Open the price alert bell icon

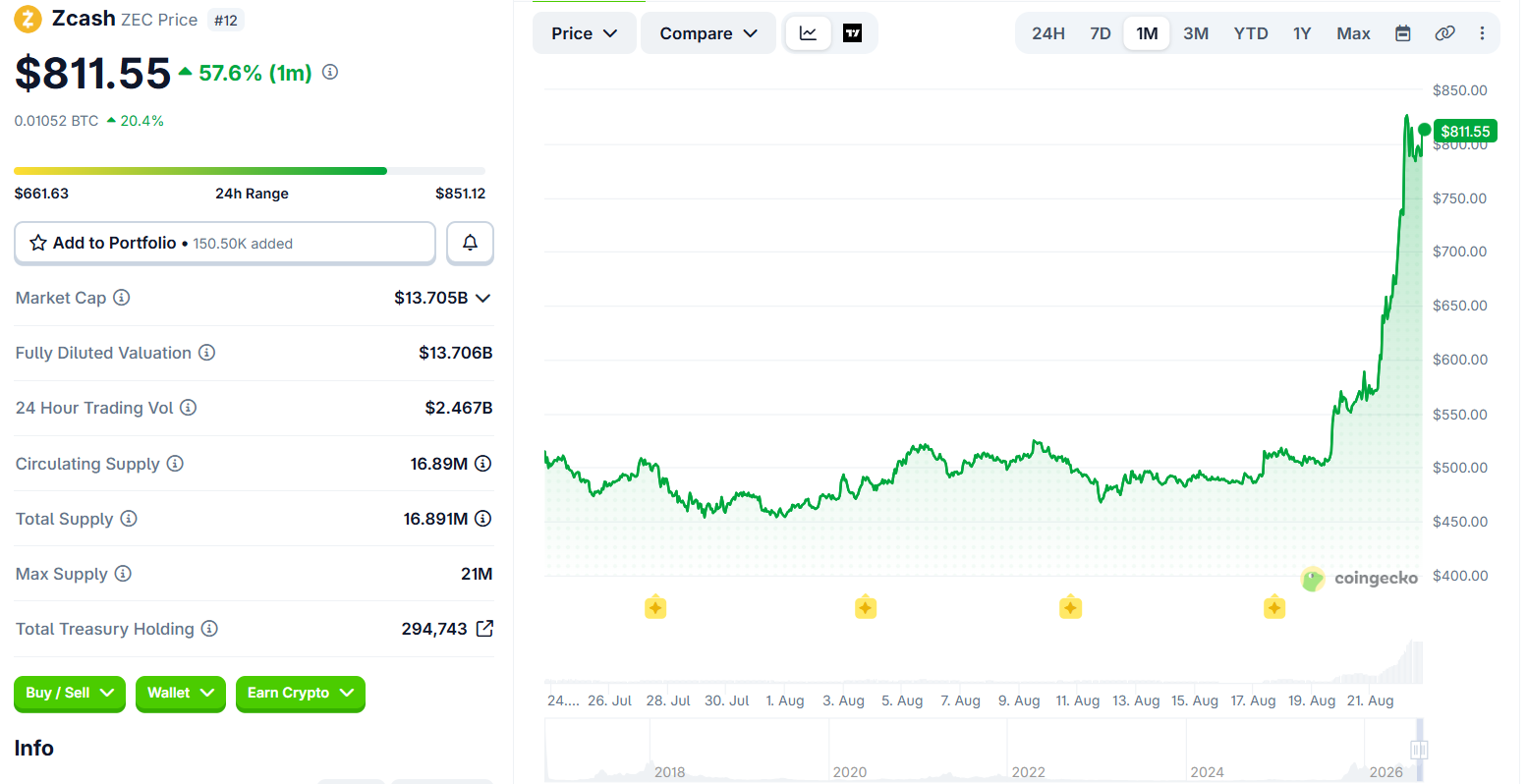point(470,243)
